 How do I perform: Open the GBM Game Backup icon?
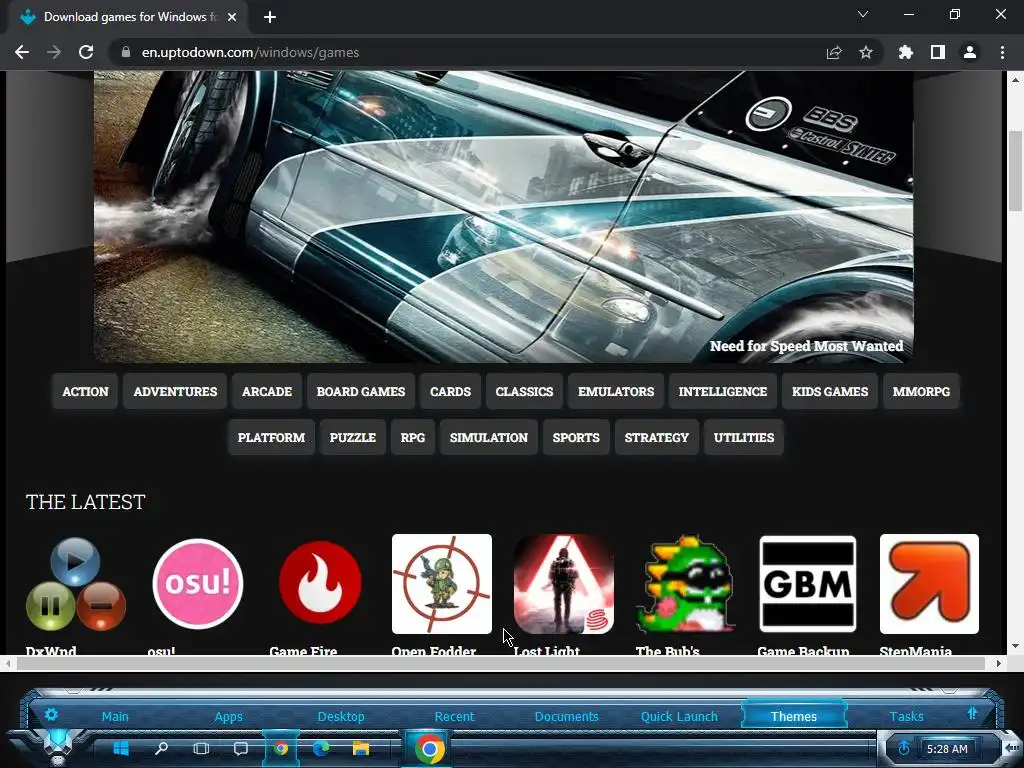808,584
